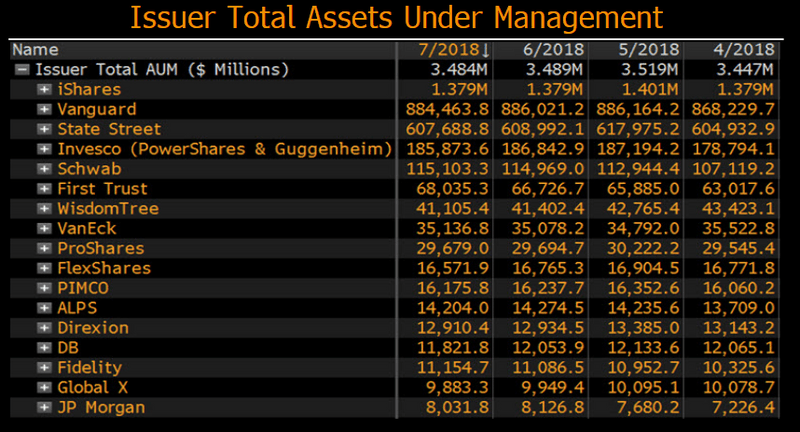Click the plus icon beside FlexShares
This screenshot has width=800, height=432.
(x=44, y=268)
